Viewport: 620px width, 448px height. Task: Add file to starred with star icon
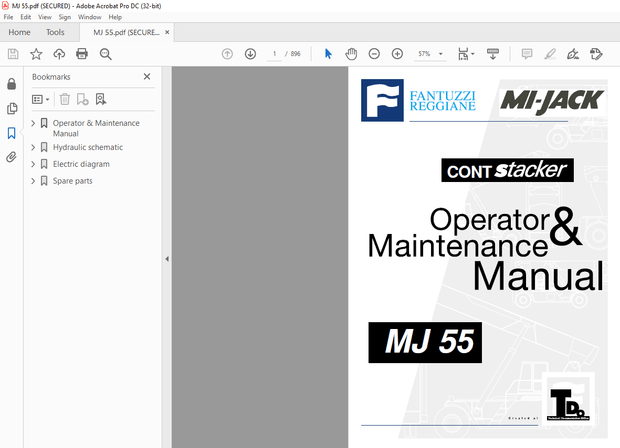pyautogui.click(x=36, y=54)
